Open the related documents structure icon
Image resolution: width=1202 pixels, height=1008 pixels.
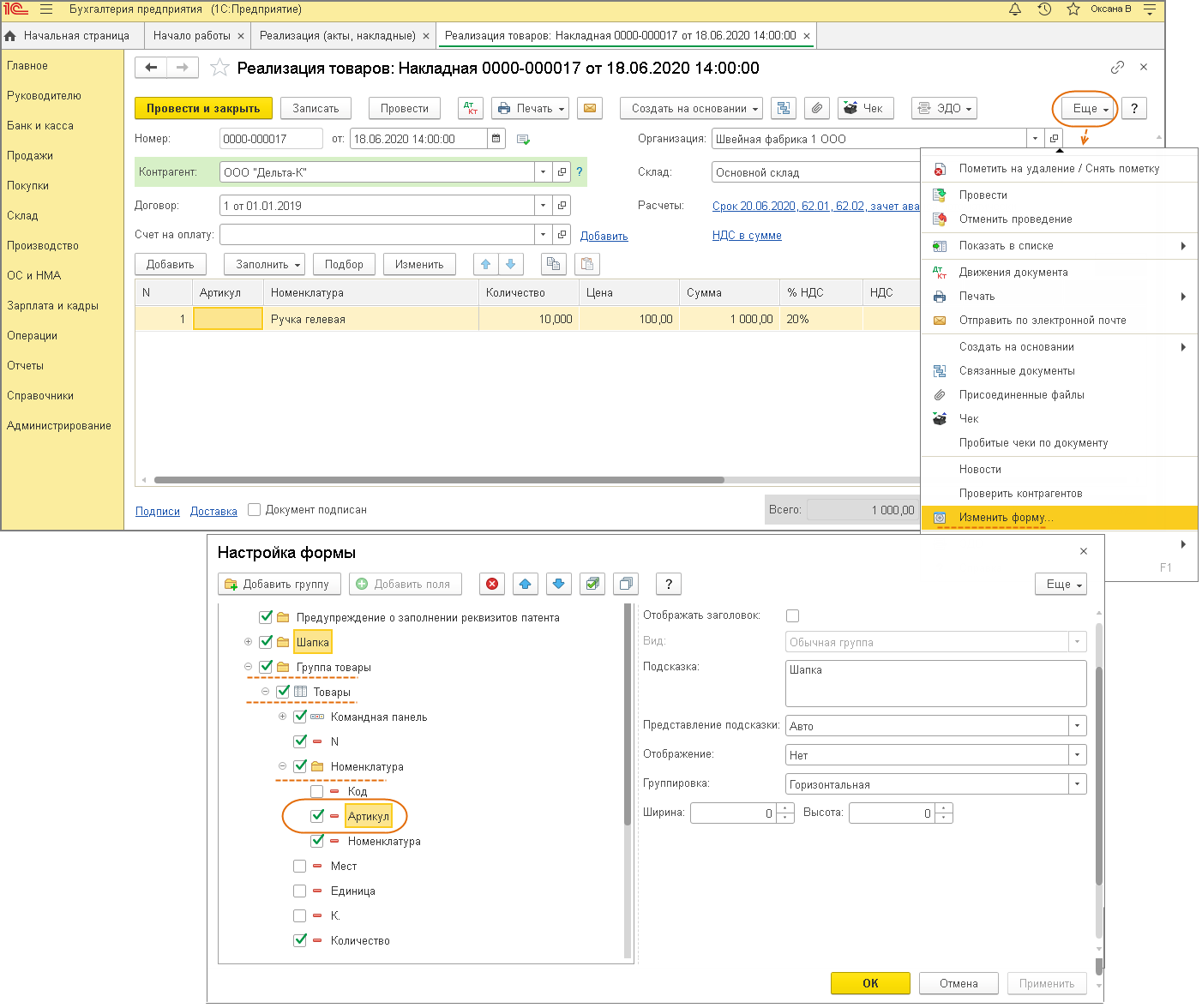coord(783,108)
